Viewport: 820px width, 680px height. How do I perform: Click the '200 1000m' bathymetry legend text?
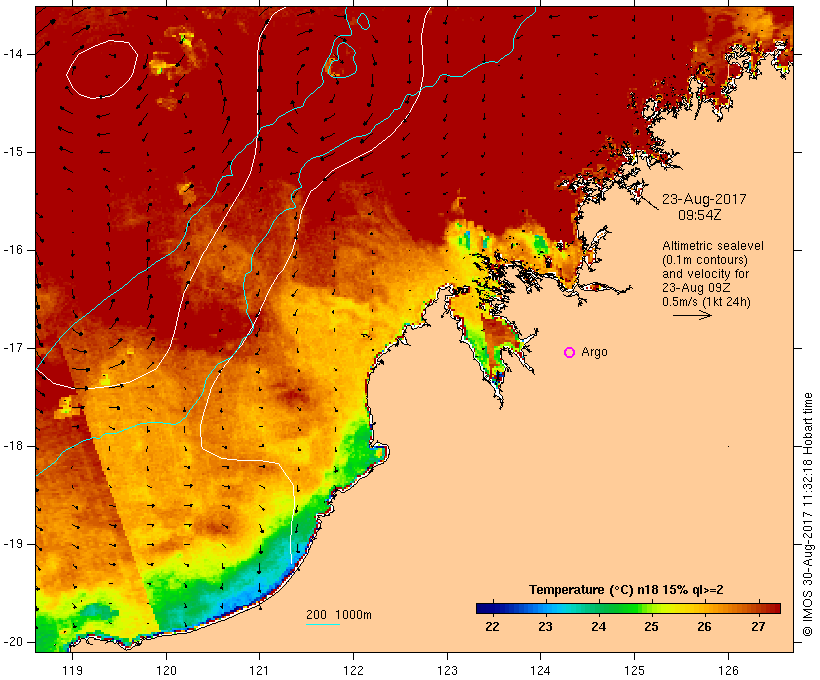339,615
